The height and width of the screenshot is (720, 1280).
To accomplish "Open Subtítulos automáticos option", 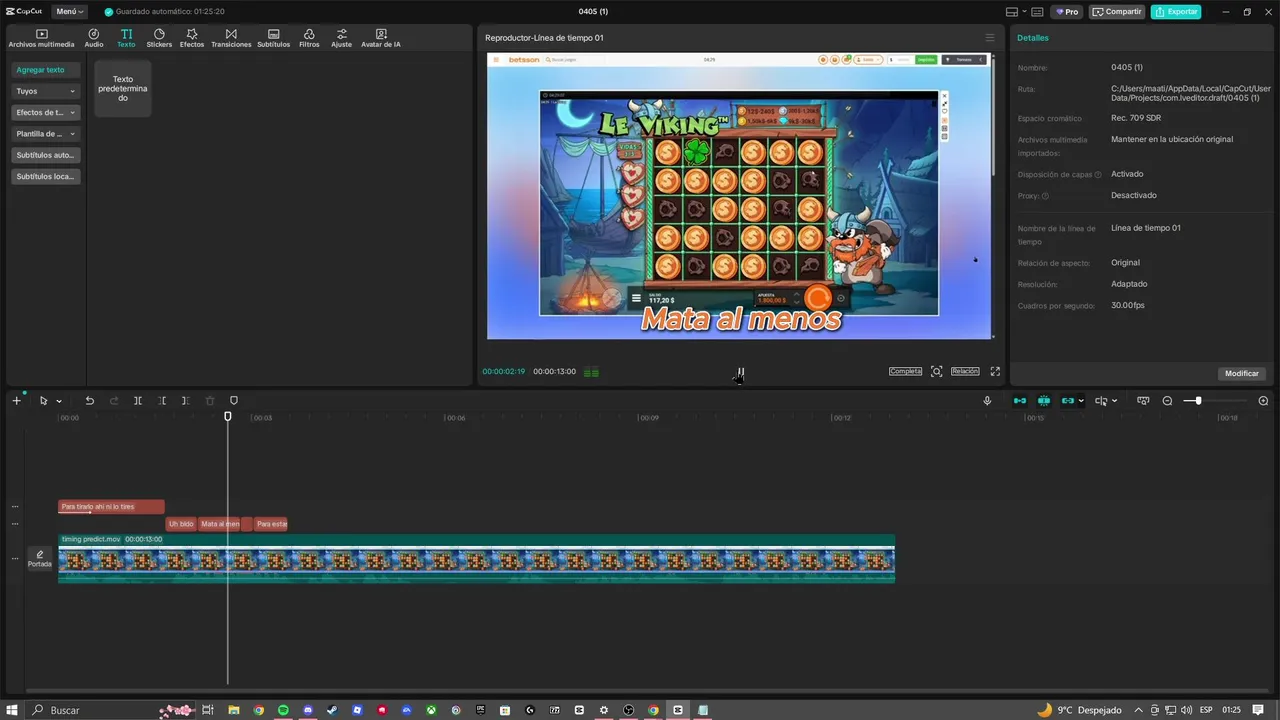I will (x=45, y=155).
